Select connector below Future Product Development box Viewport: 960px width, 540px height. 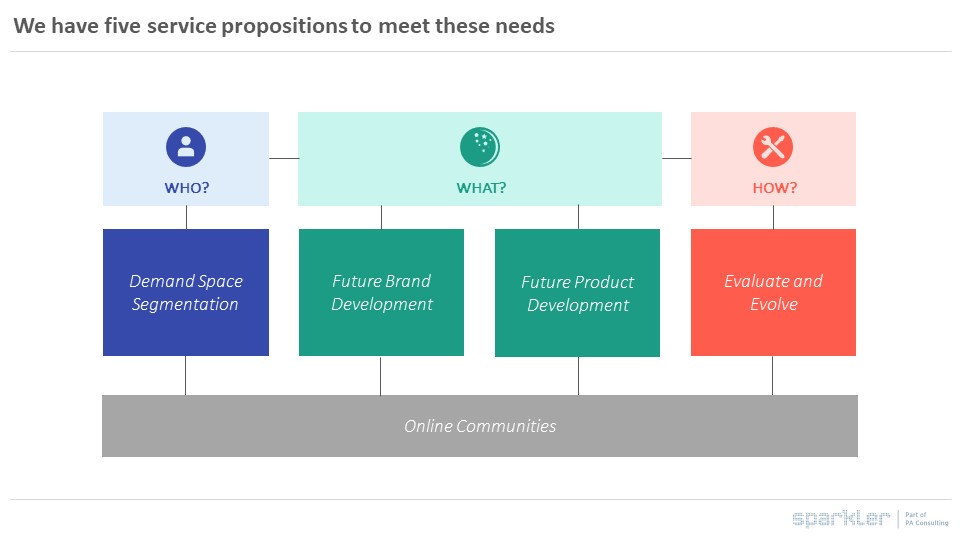pos(578,376)
